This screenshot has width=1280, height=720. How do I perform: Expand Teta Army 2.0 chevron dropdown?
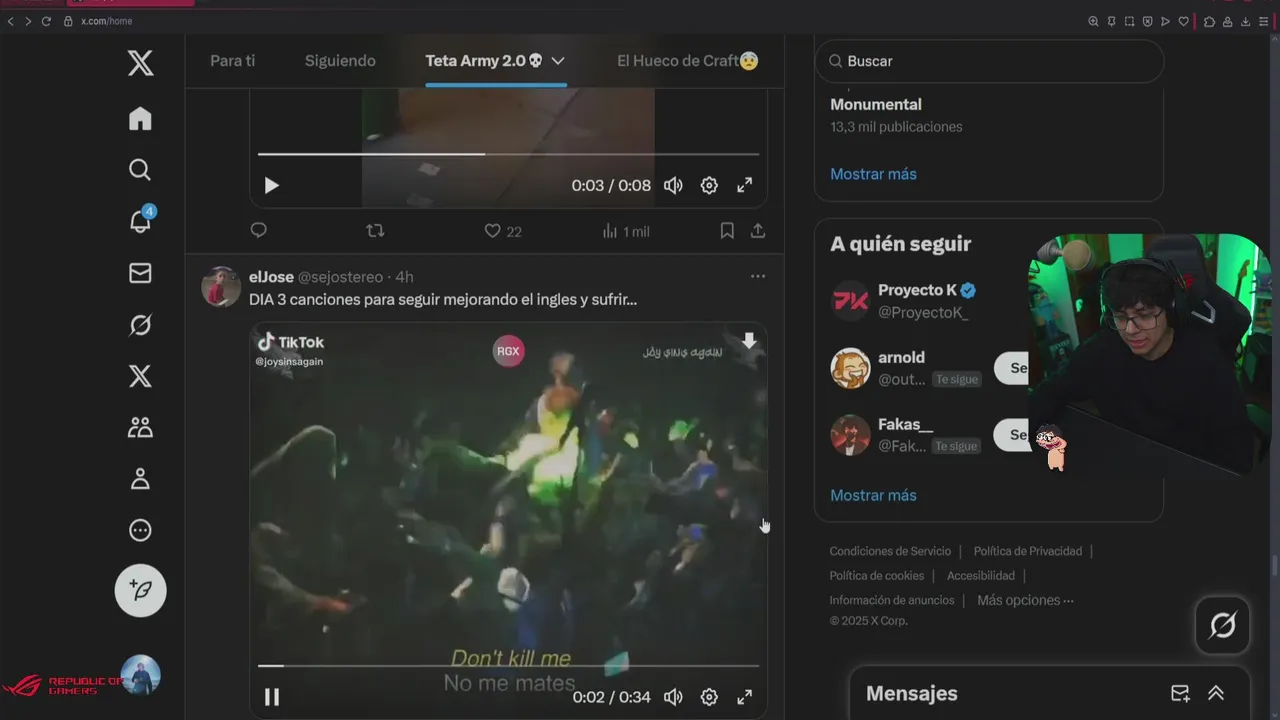(x=558, y=61)
